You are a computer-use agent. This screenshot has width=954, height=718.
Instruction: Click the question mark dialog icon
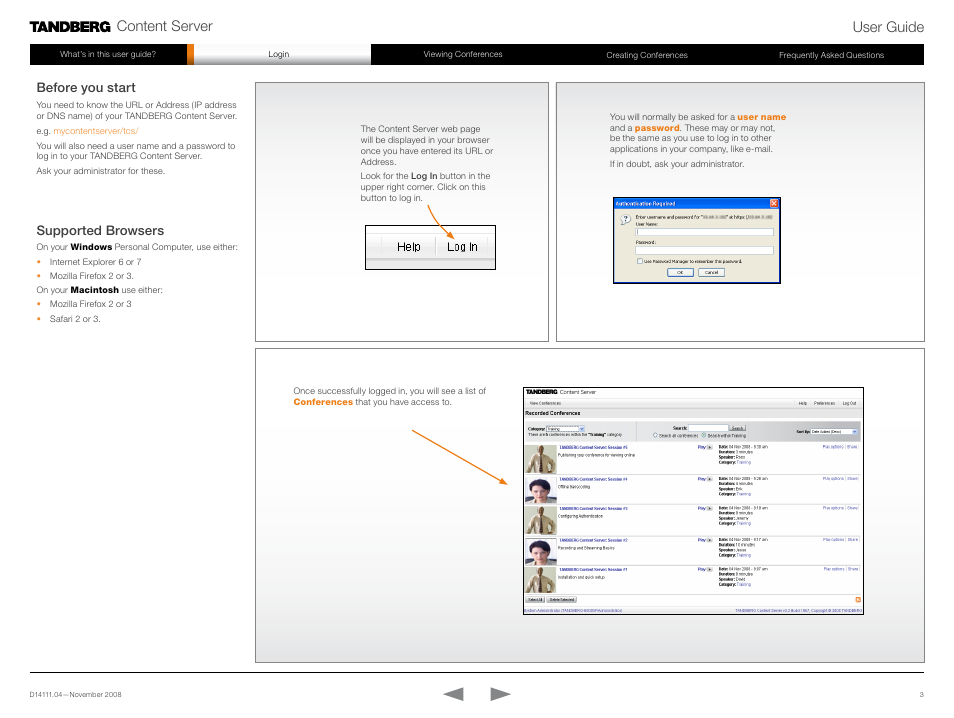[x=625, y=220]
